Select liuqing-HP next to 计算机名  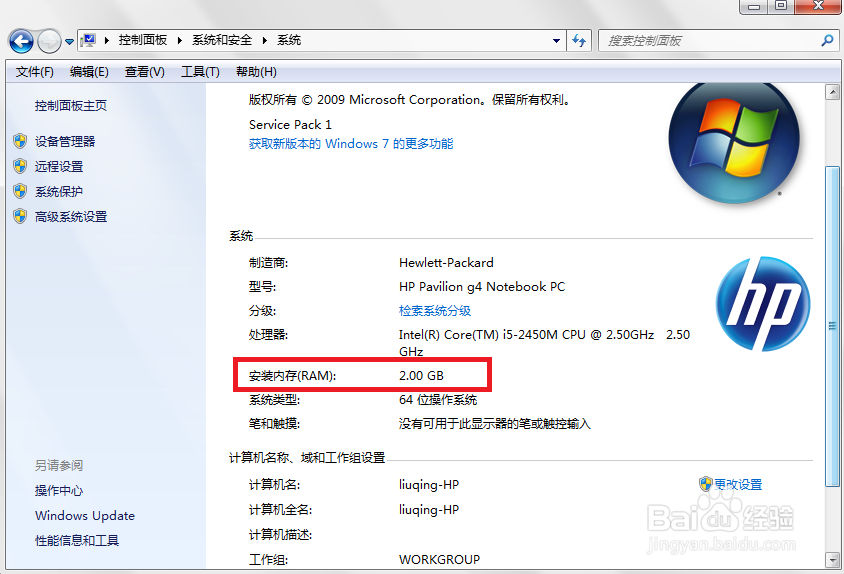pyautogui.click(x=429, y=485)
